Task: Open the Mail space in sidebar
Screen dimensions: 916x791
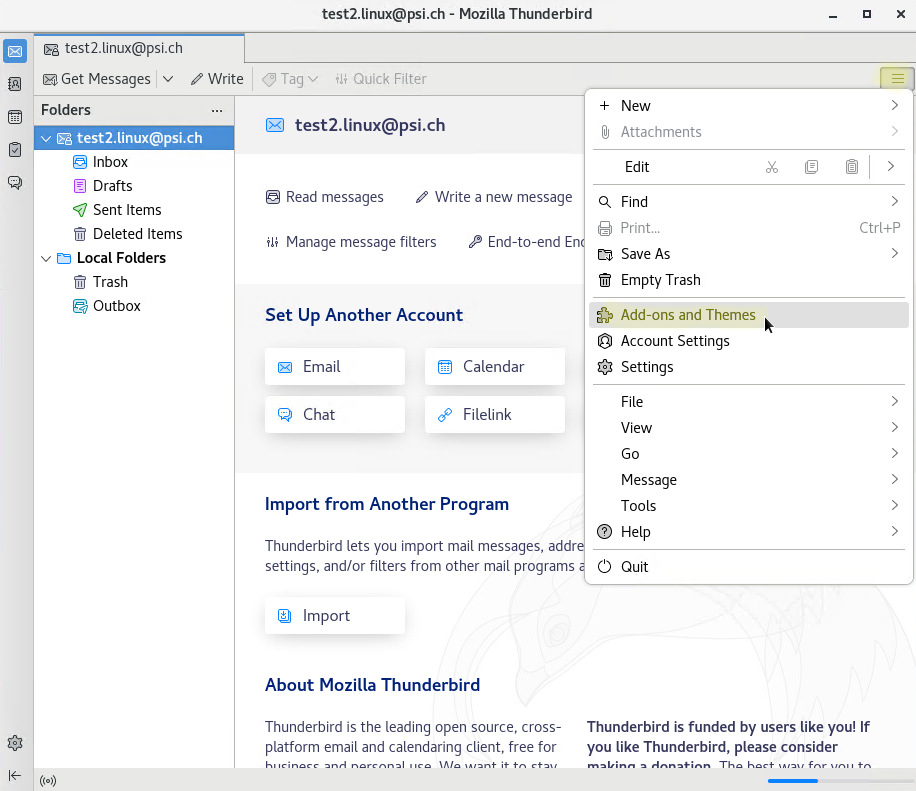Action: pyautogui.click(x=15, y=51)
